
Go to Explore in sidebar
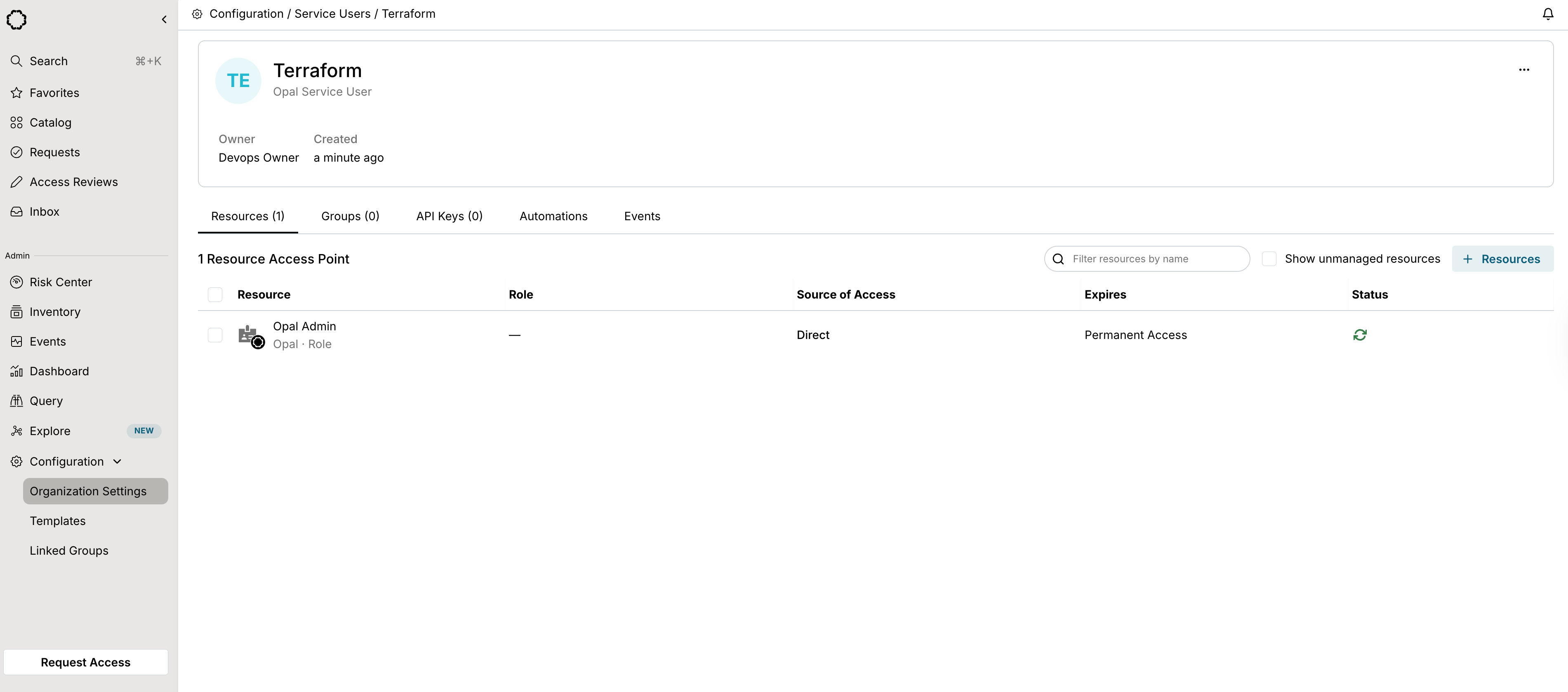tap(50, 431)
